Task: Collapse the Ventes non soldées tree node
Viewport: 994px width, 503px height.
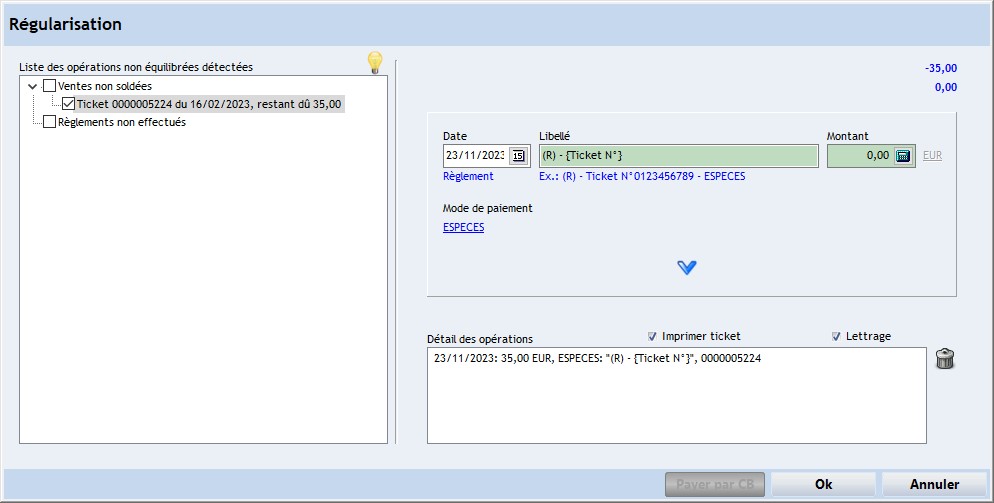Action: 33,87
